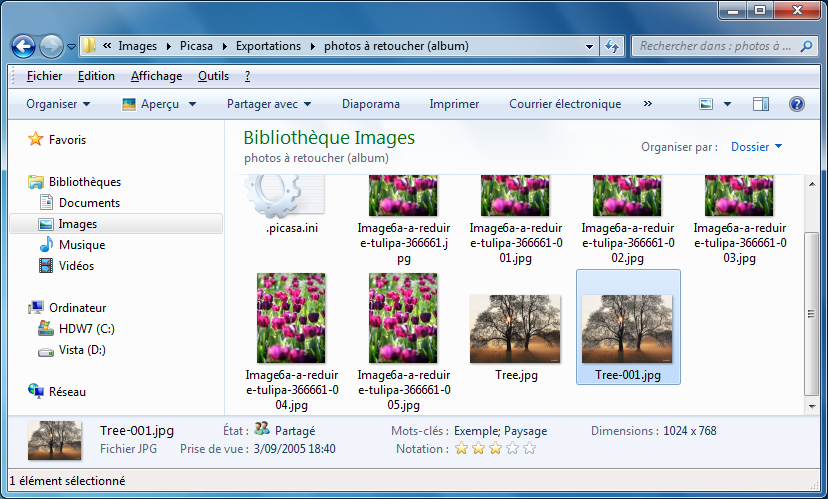The width and height of the screenshot is (828, 499).
Task: Open the recent pages dropdown arrow
Action: pos(71,47)
